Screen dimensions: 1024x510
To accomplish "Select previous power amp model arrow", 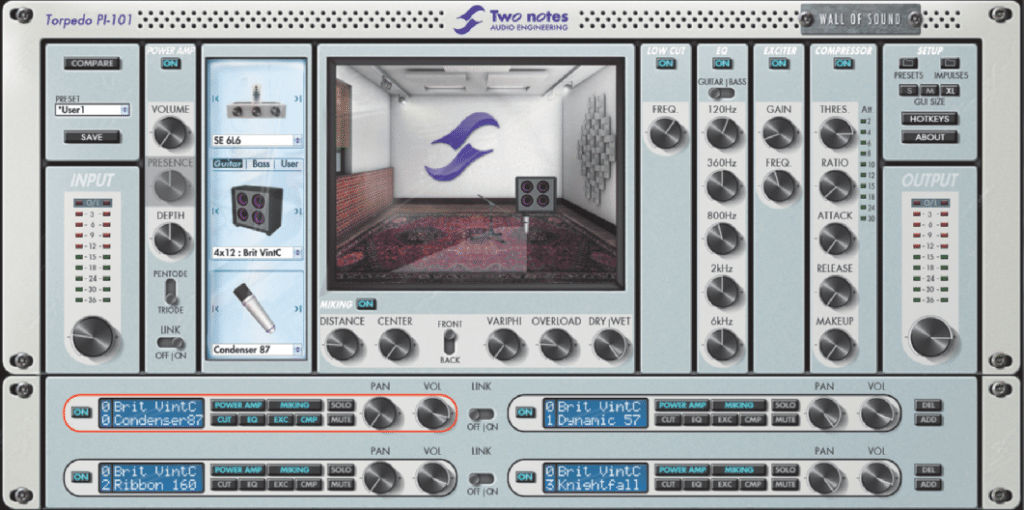I will [x=216, y=99].
